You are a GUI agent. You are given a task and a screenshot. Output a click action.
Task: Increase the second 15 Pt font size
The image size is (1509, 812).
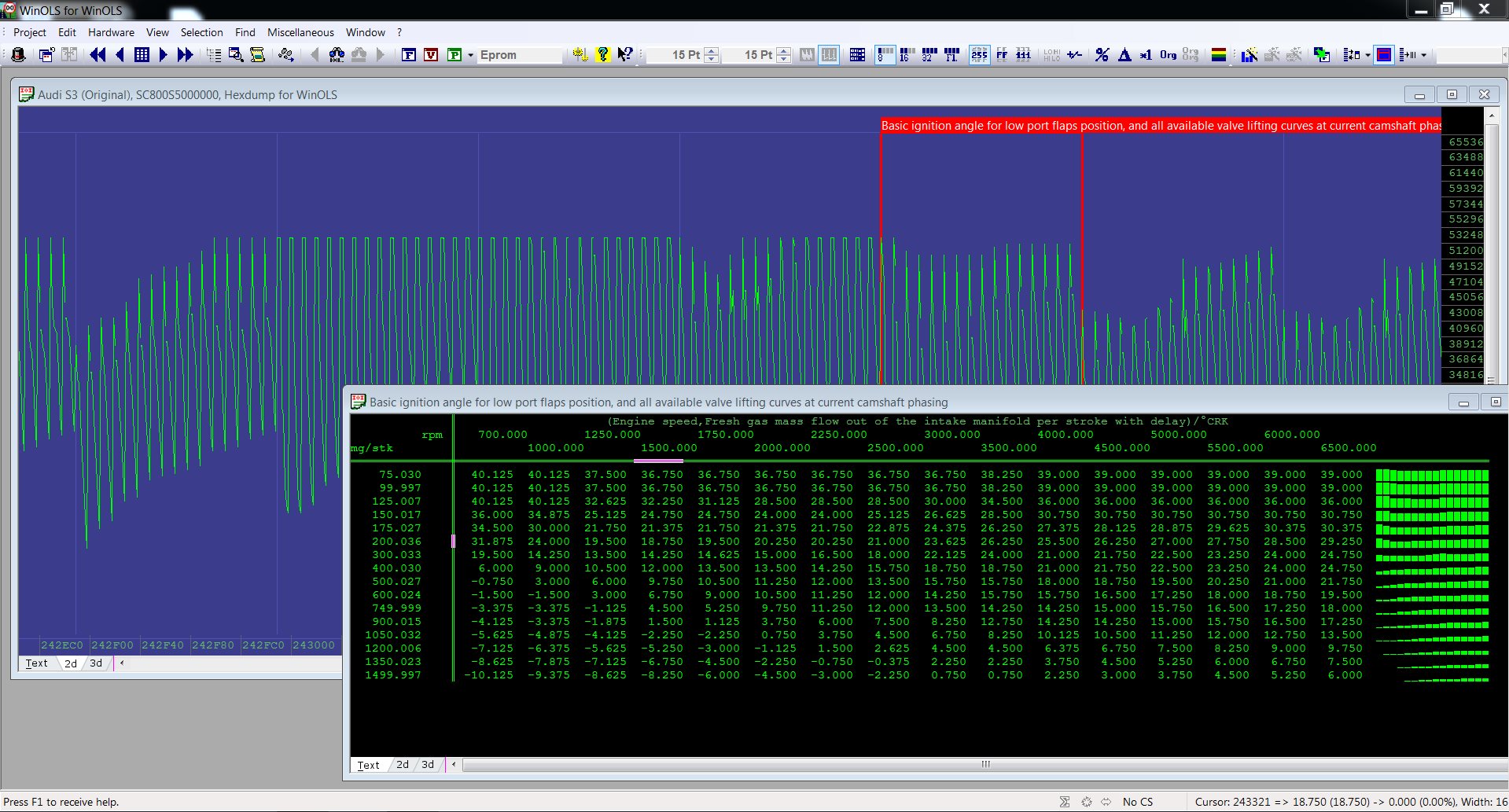[x=784, y=51]
